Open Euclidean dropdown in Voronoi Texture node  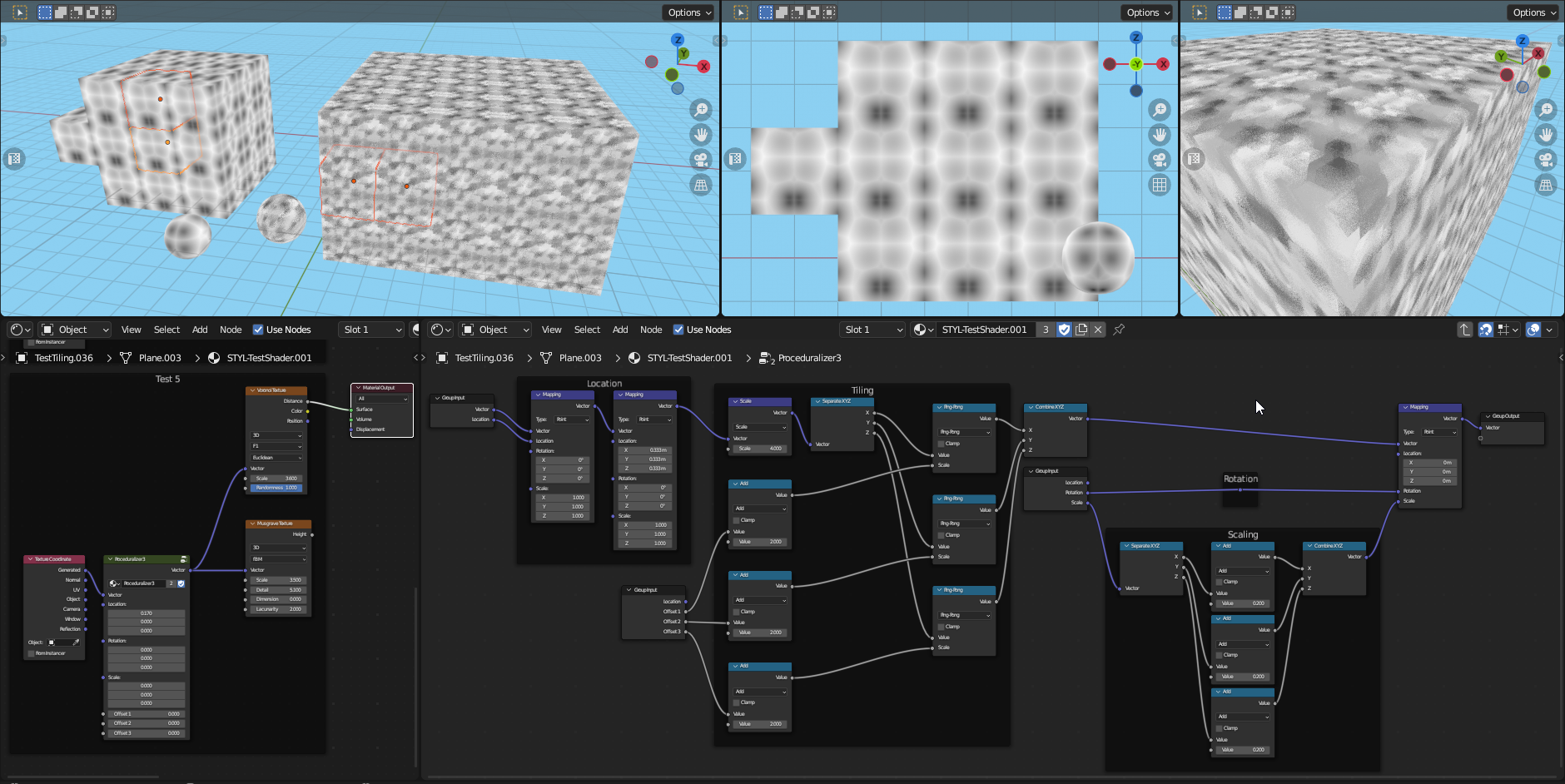point(277,458)
